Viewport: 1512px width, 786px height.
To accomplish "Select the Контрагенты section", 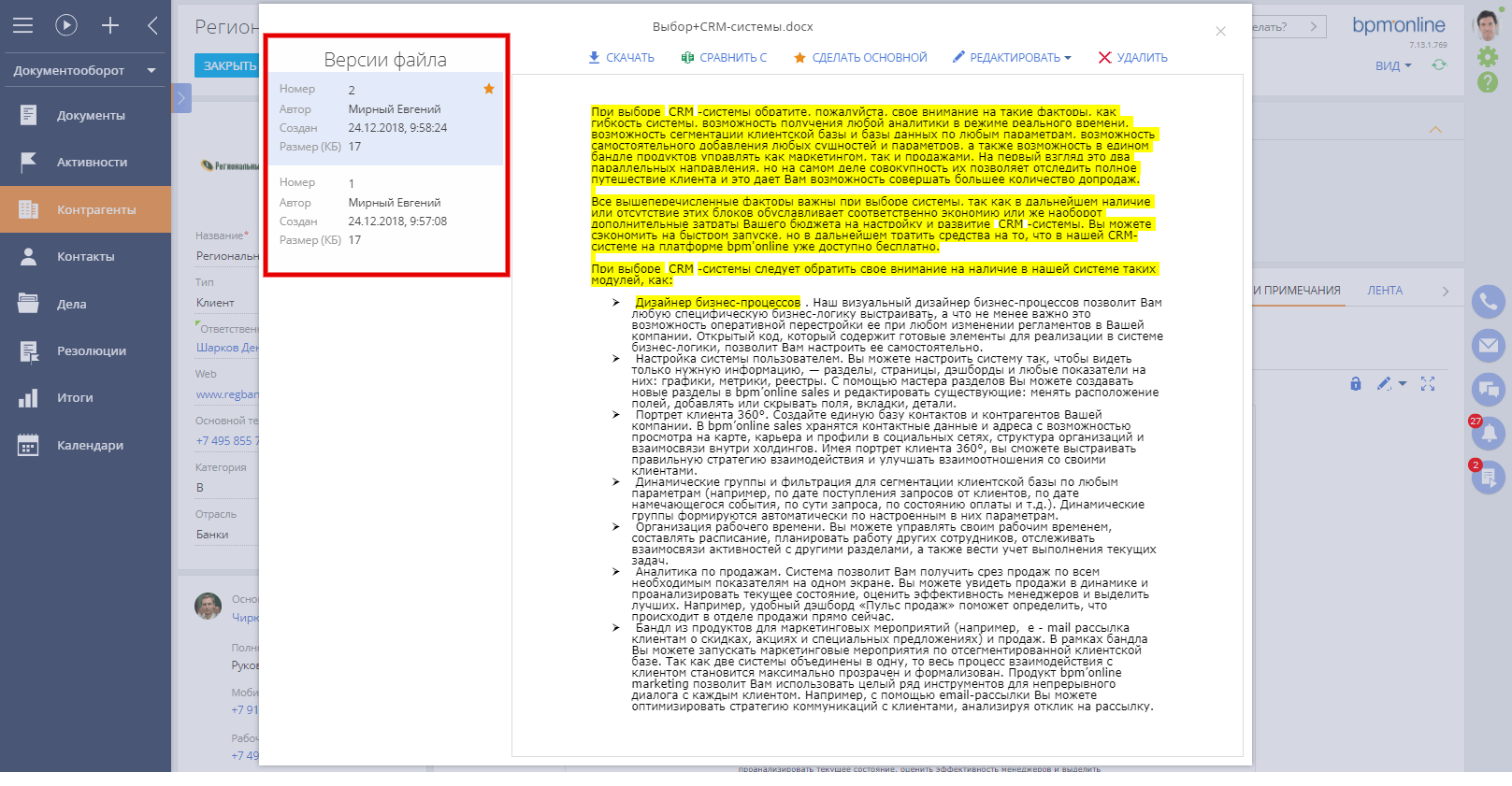I will [x=85, y=209].
